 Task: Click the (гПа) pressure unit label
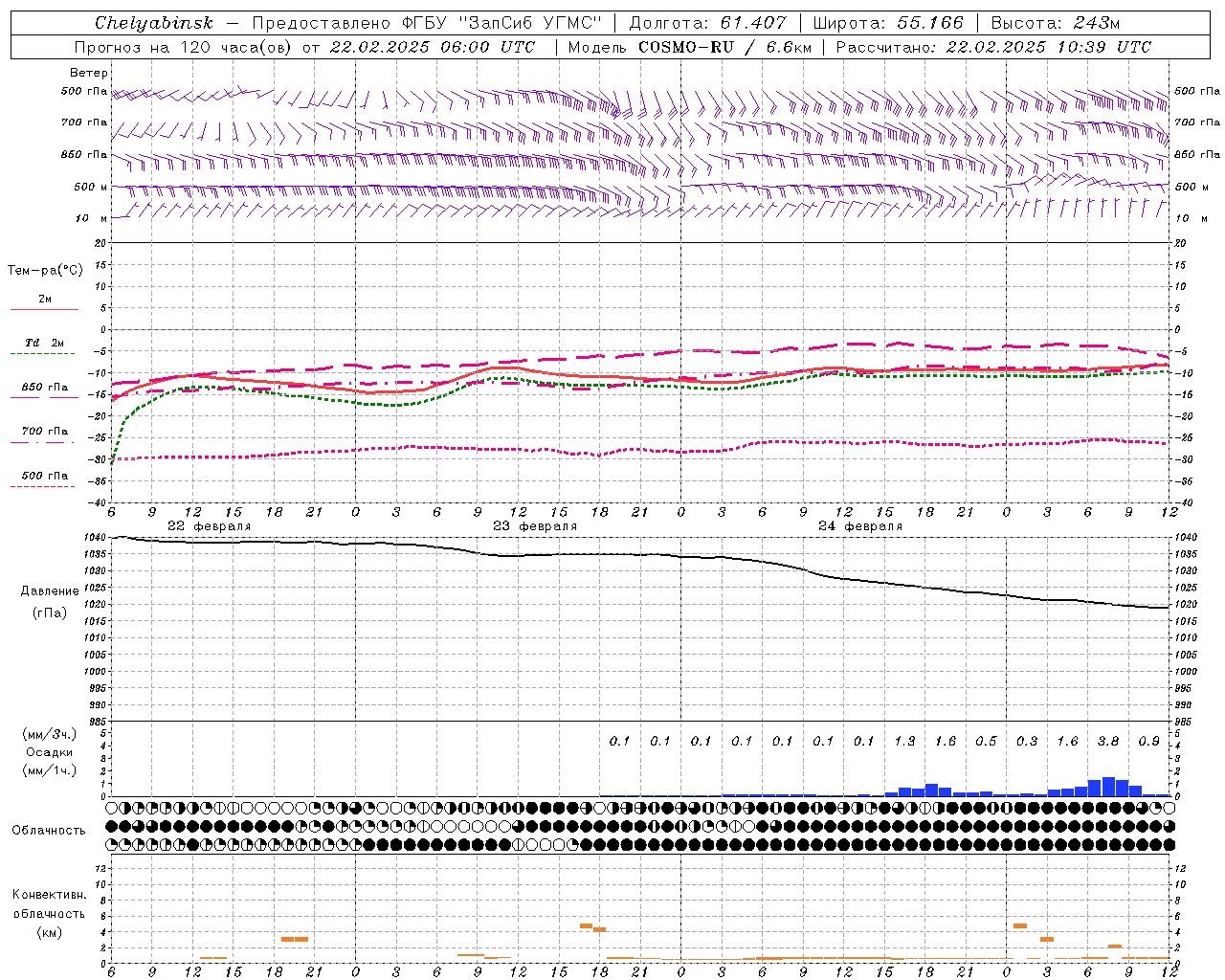pyautogui.click(x=50, y=613)
